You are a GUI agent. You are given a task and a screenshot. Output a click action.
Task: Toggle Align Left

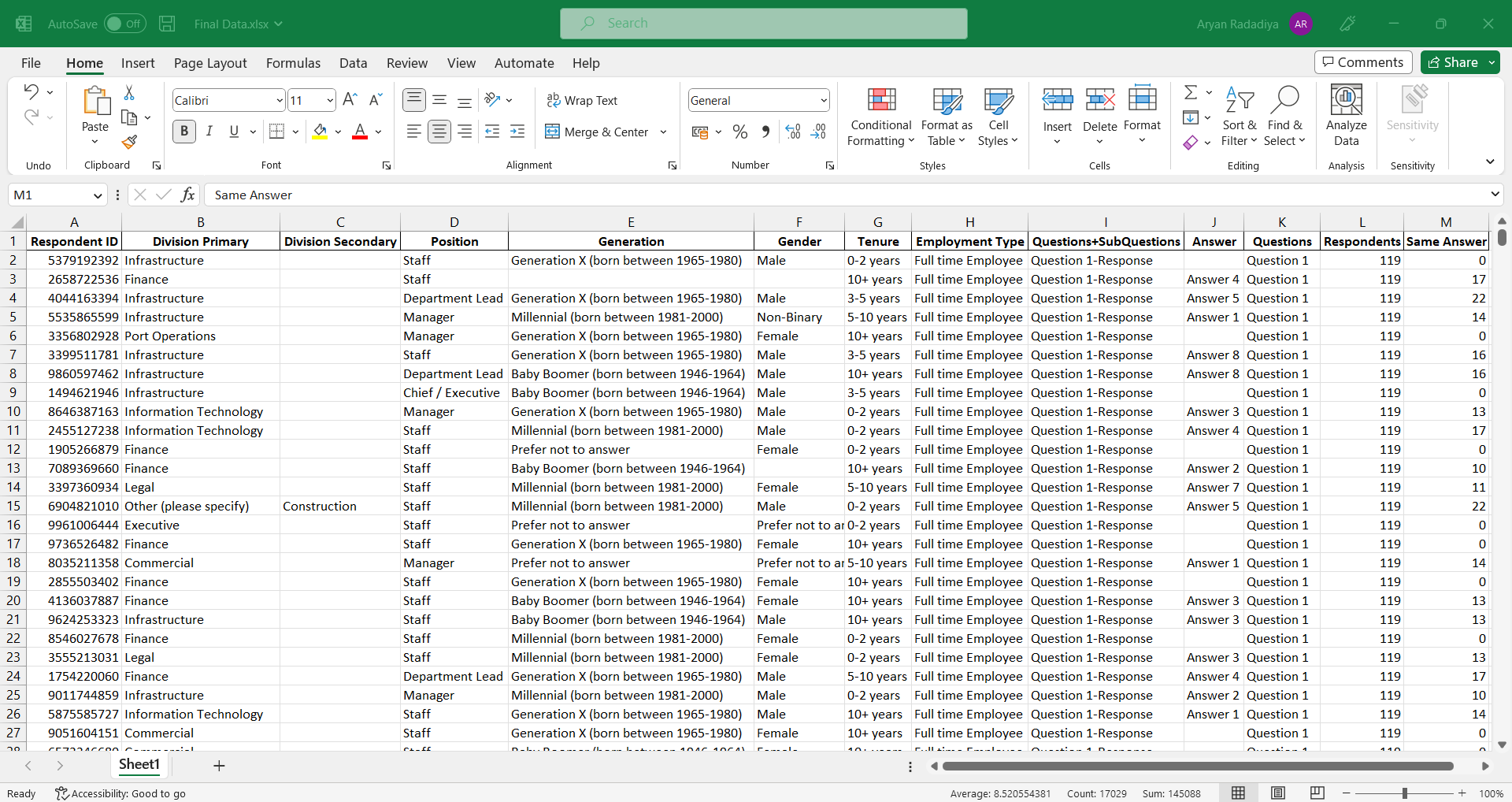(x=414, y=132)
